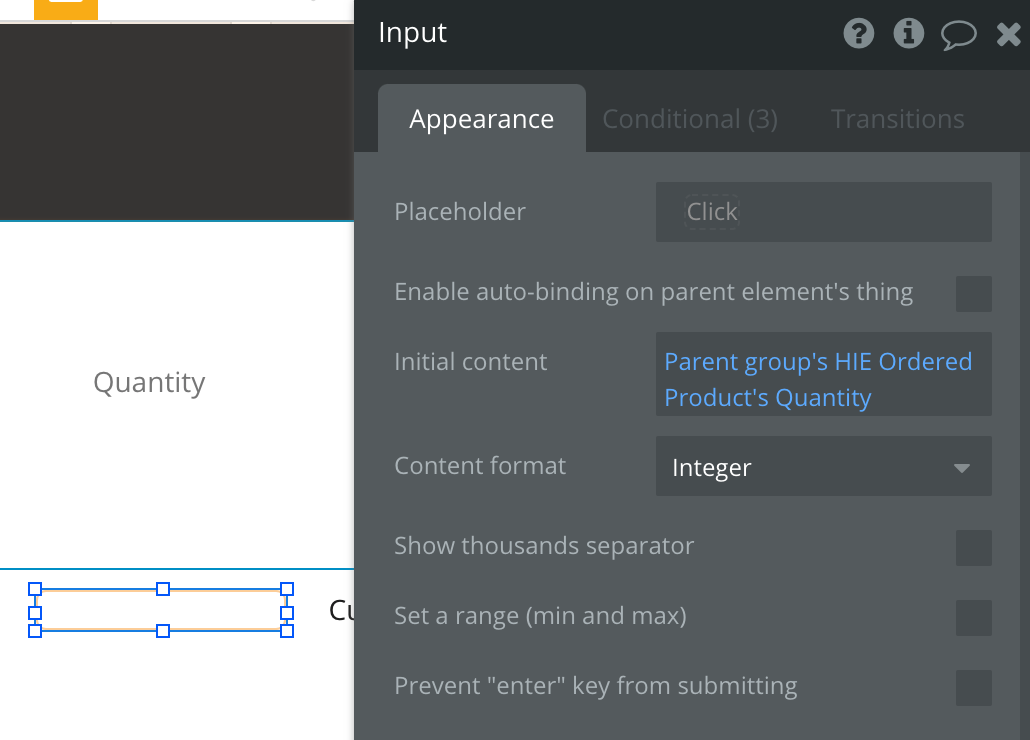This screenshot has height=740, width=1030.
Task: Click the top-middle resize handle of input
Action: click(163, 589)
